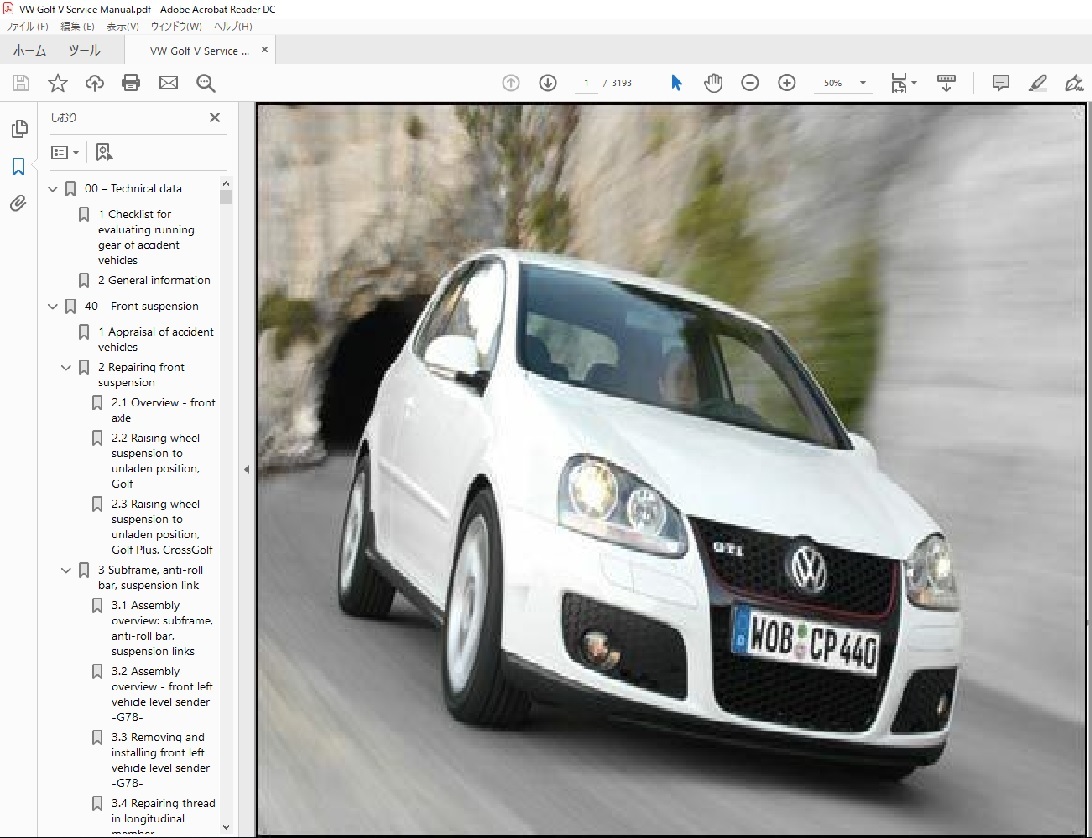Switch to the ホーム tab
This screenshot has width=1092, height=838.
tap(30, 50)
